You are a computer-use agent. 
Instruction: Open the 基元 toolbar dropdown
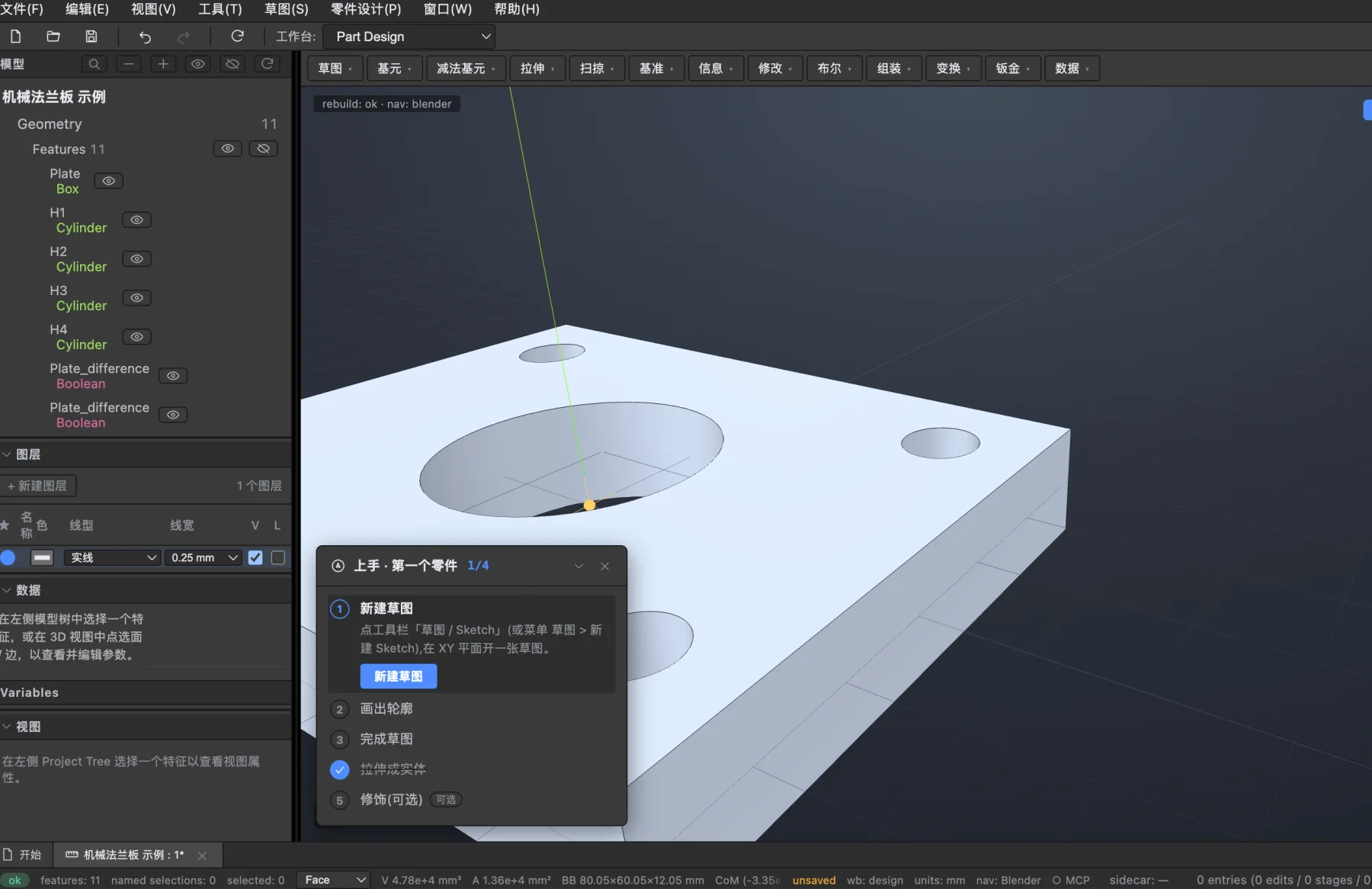395,69
